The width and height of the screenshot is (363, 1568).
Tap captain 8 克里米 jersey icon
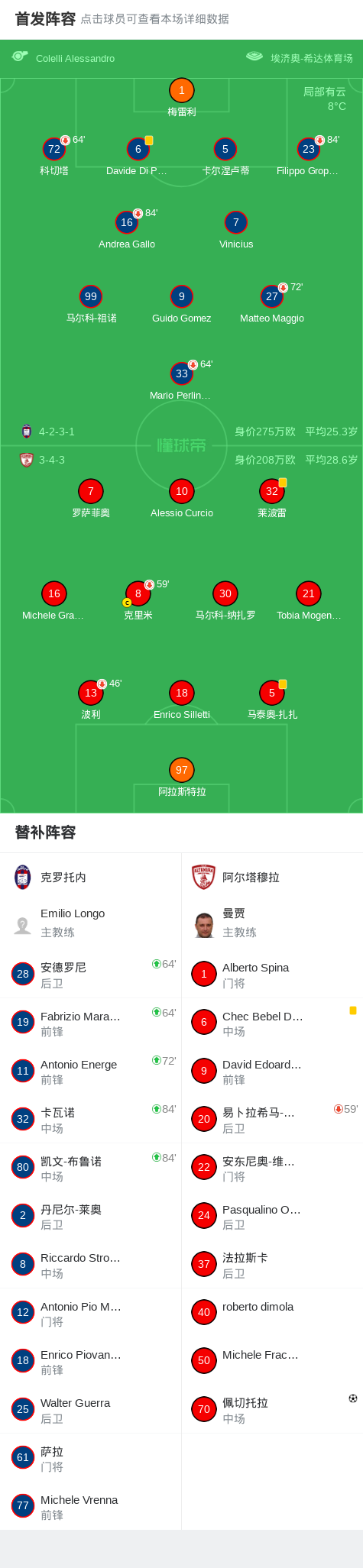click(x=138, y=593)
